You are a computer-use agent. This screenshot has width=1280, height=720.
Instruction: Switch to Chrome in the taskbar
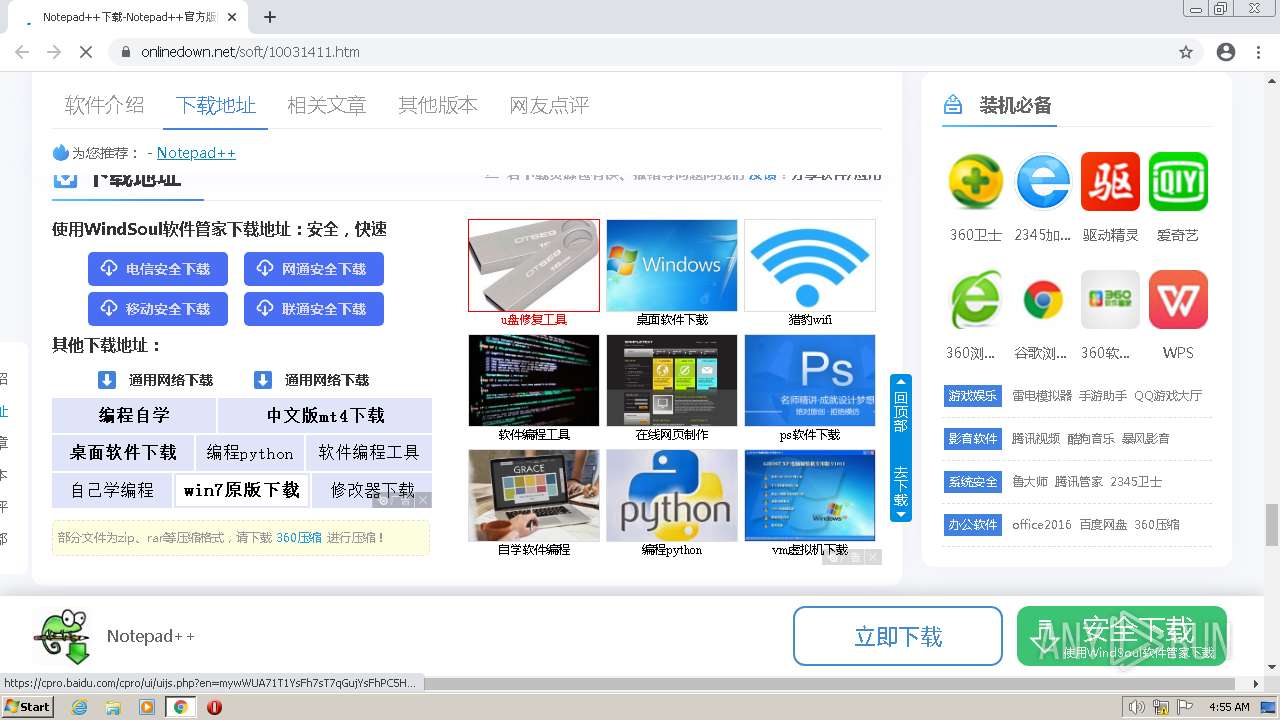[180, 707]
